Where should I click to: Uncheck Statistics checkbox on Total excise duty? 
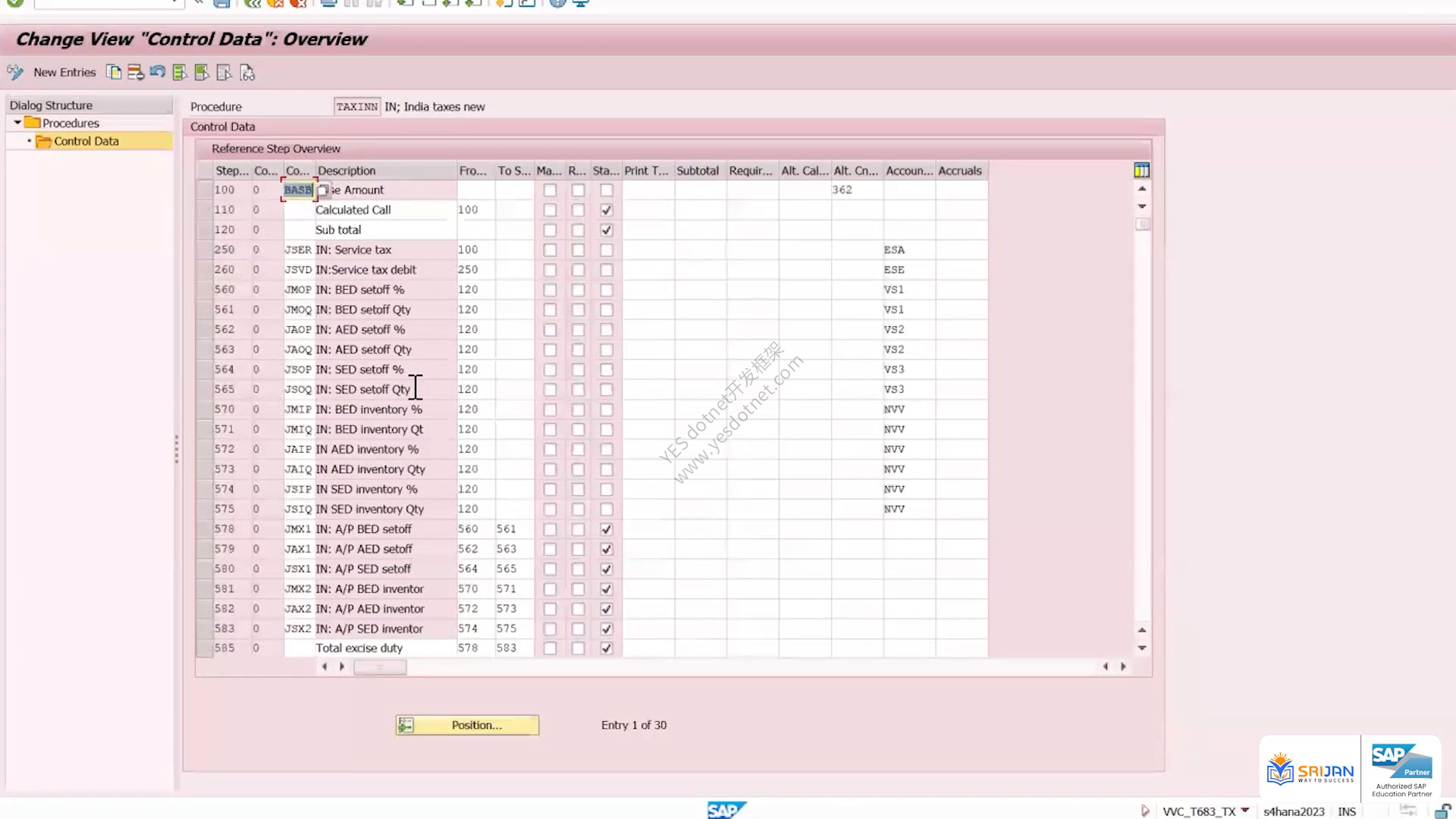607,648
